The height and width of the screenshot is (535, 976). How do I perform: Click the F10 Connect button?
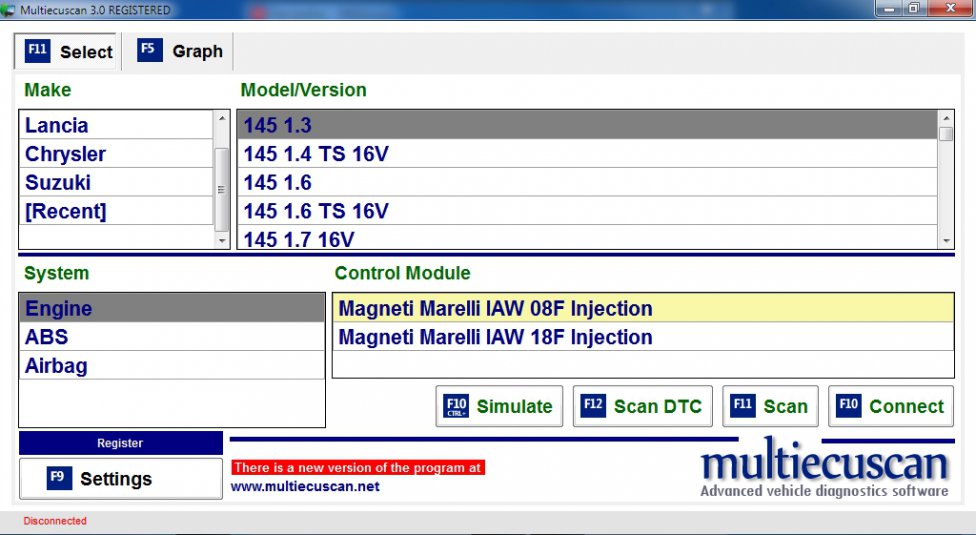click(890, 406)
